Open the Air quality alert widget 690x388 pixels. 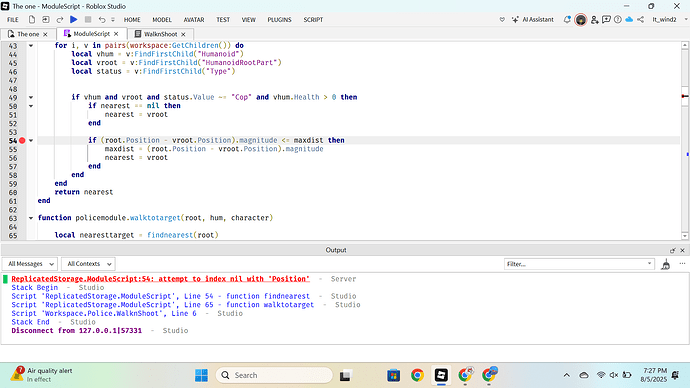tap(42, 375)
